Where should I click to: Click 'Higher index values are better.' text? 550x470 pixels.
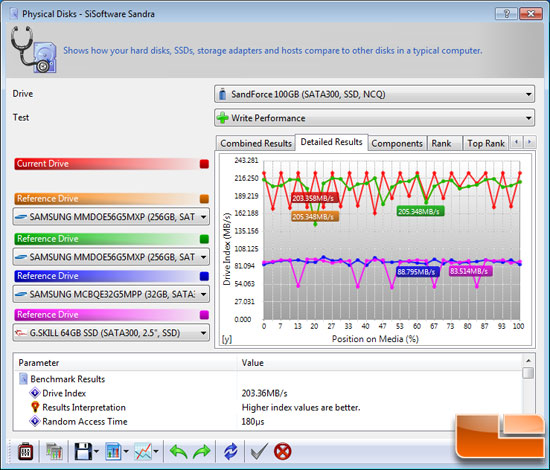[x=301, y=407]
